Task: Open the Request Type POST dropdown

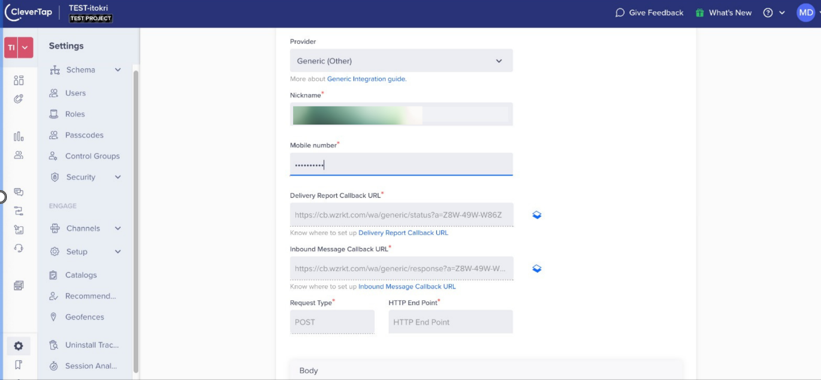Action: 332,322
